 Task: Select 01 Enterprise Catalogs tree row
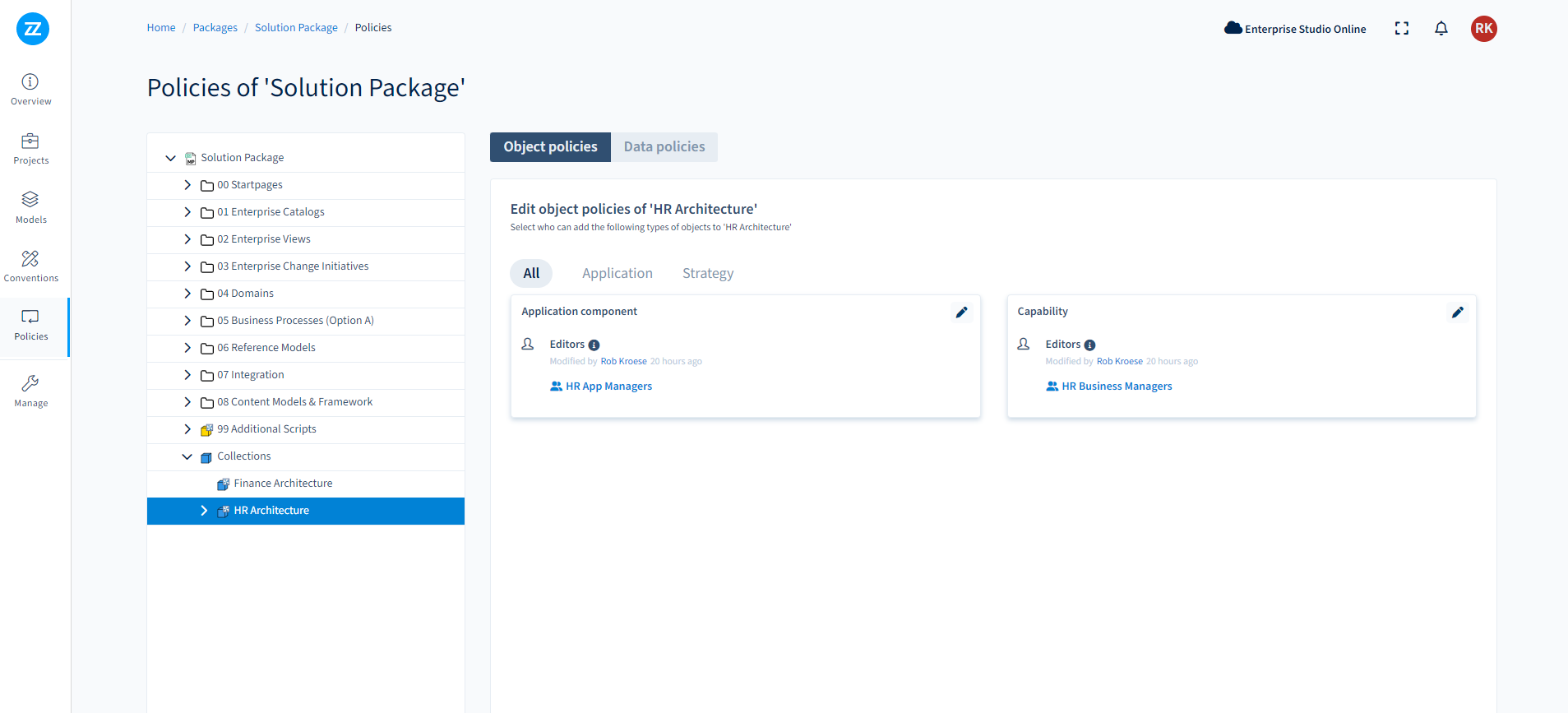pos(306,212)
